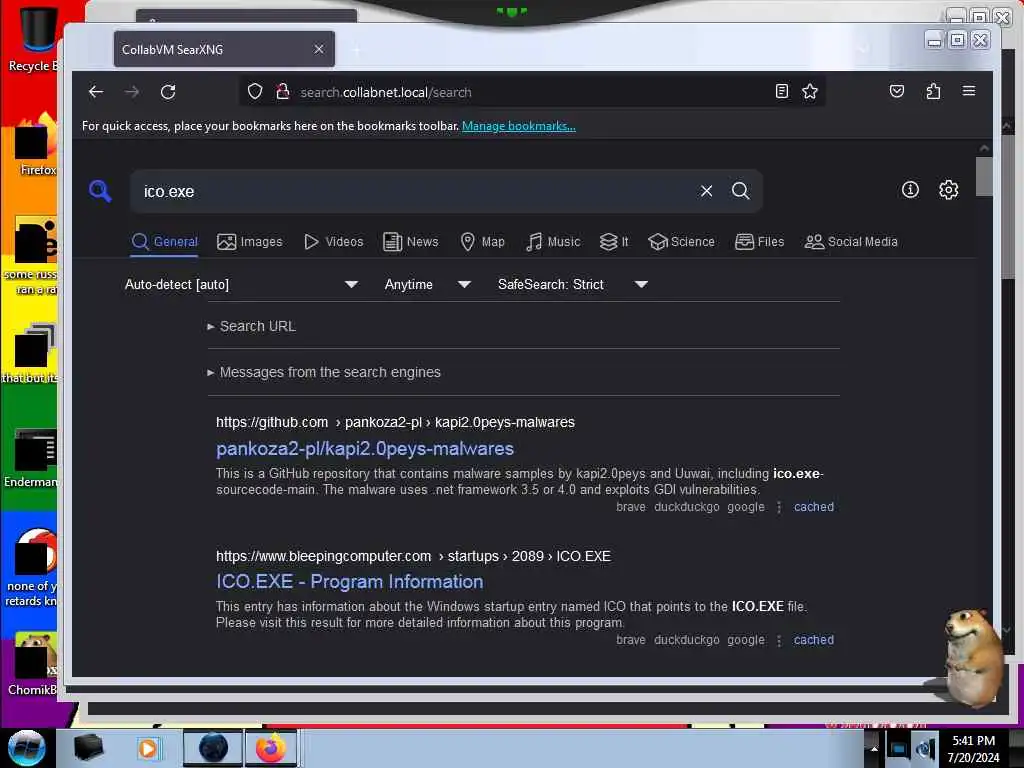
Task: Launch media player from the taskbar
Action: 148,748
